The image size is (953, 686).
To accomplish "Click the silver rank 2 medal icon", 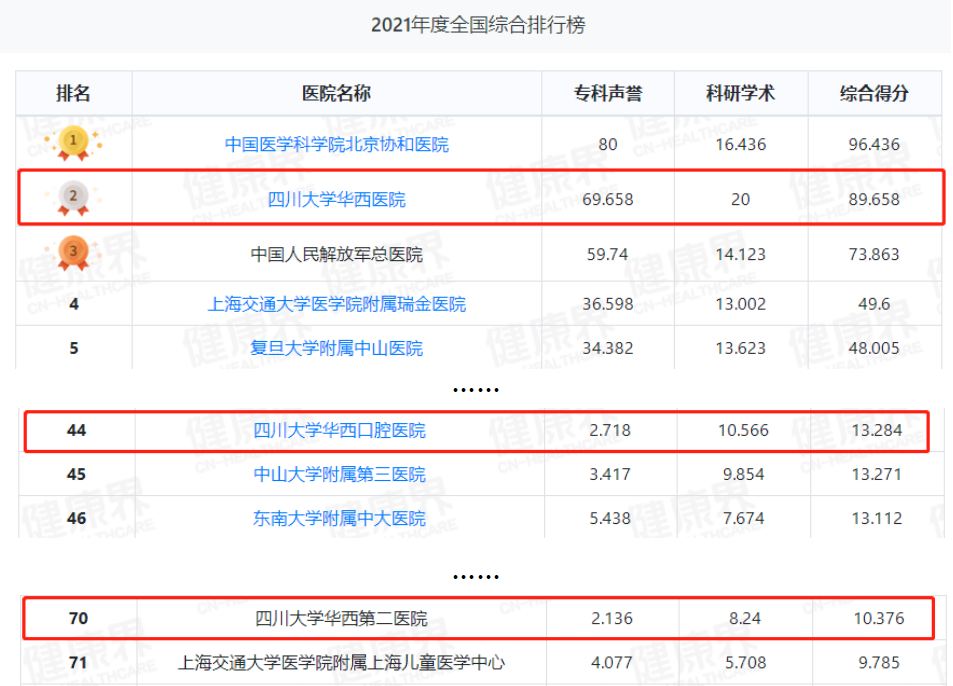I will point(73,198).
